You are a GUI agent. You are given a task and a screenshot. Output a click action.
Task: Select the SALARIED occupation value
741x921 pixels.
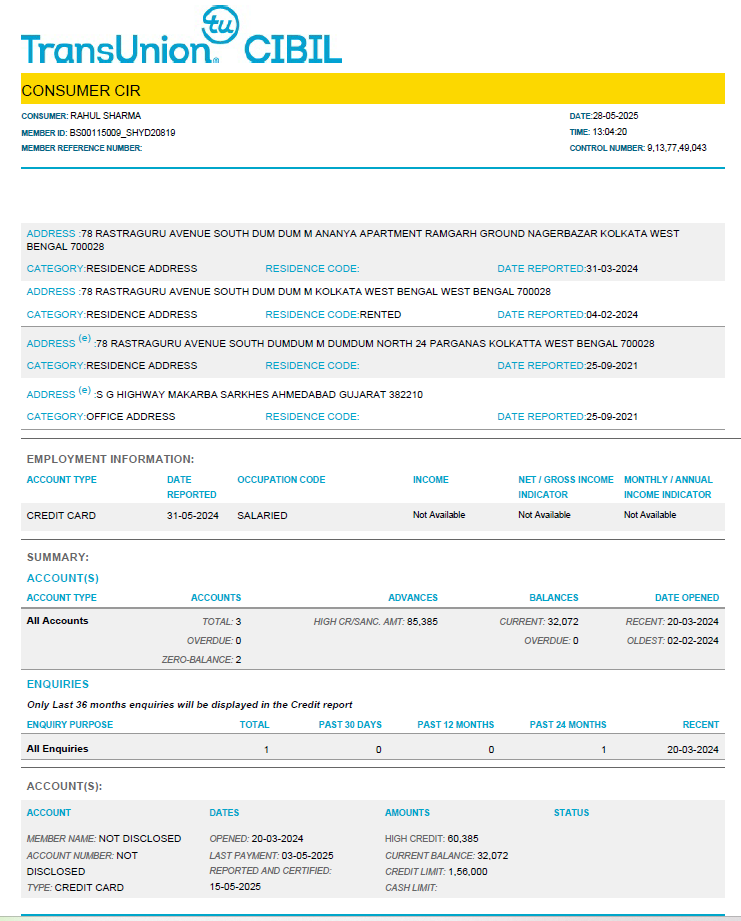point(262,515)
